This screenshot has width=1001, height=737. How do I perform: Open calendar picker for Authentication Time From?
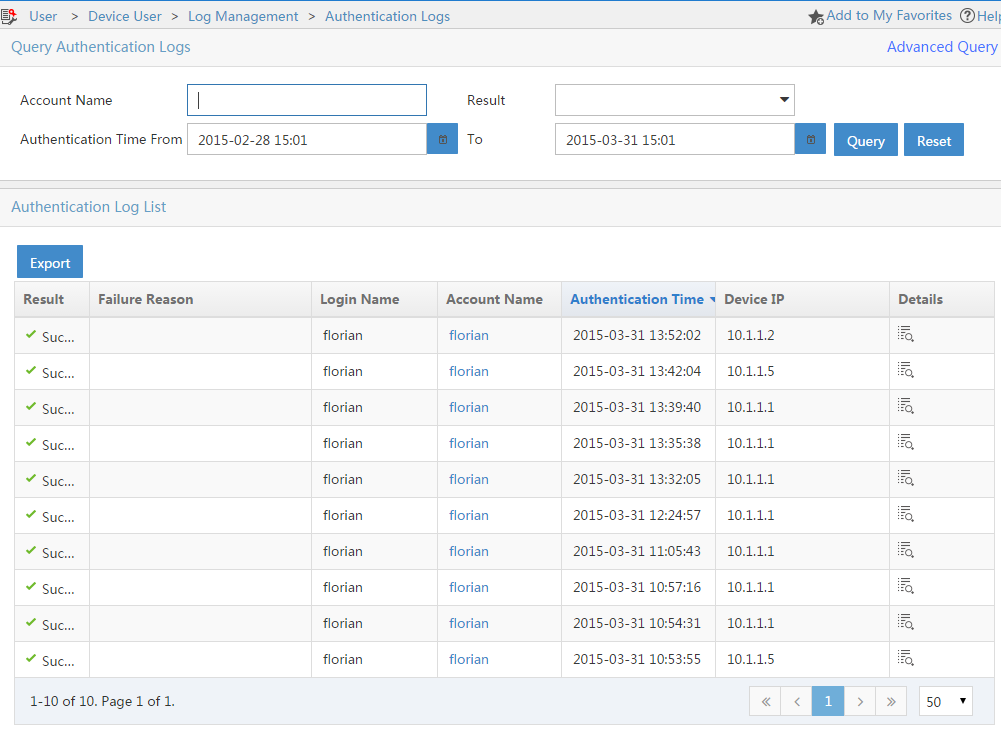(442, 139)
